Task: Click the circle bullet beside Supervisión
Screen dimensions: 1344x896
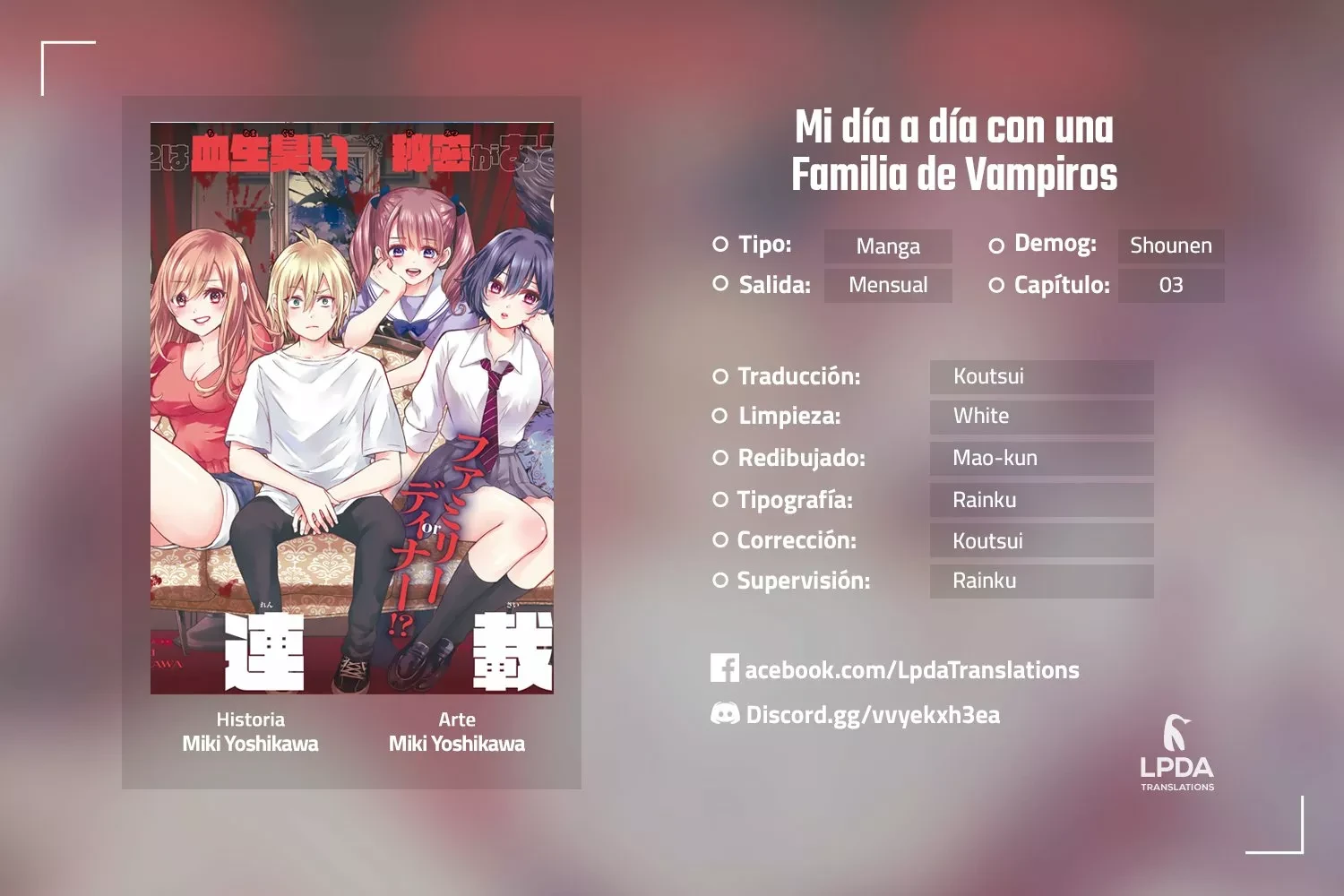Action: 719,581
